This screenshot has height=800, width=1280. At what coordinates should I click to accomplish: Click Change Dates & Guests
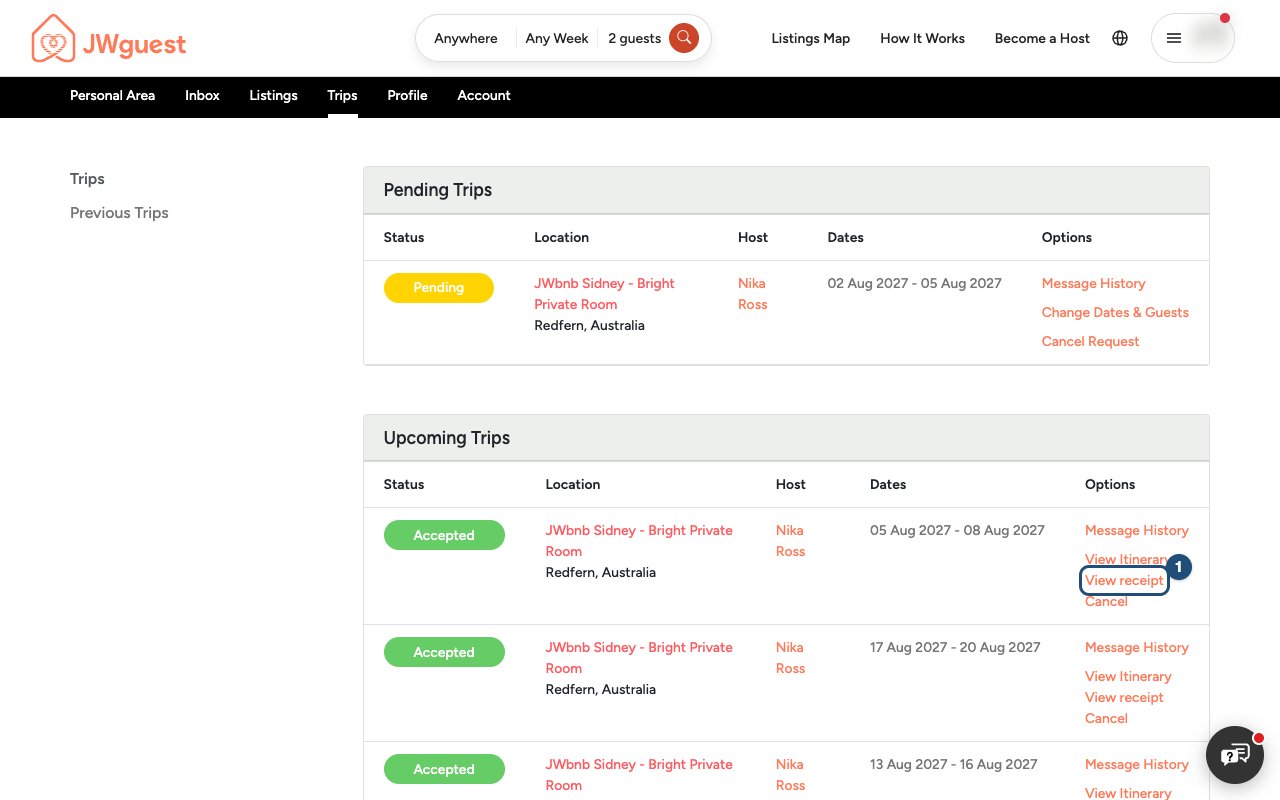1115,313
